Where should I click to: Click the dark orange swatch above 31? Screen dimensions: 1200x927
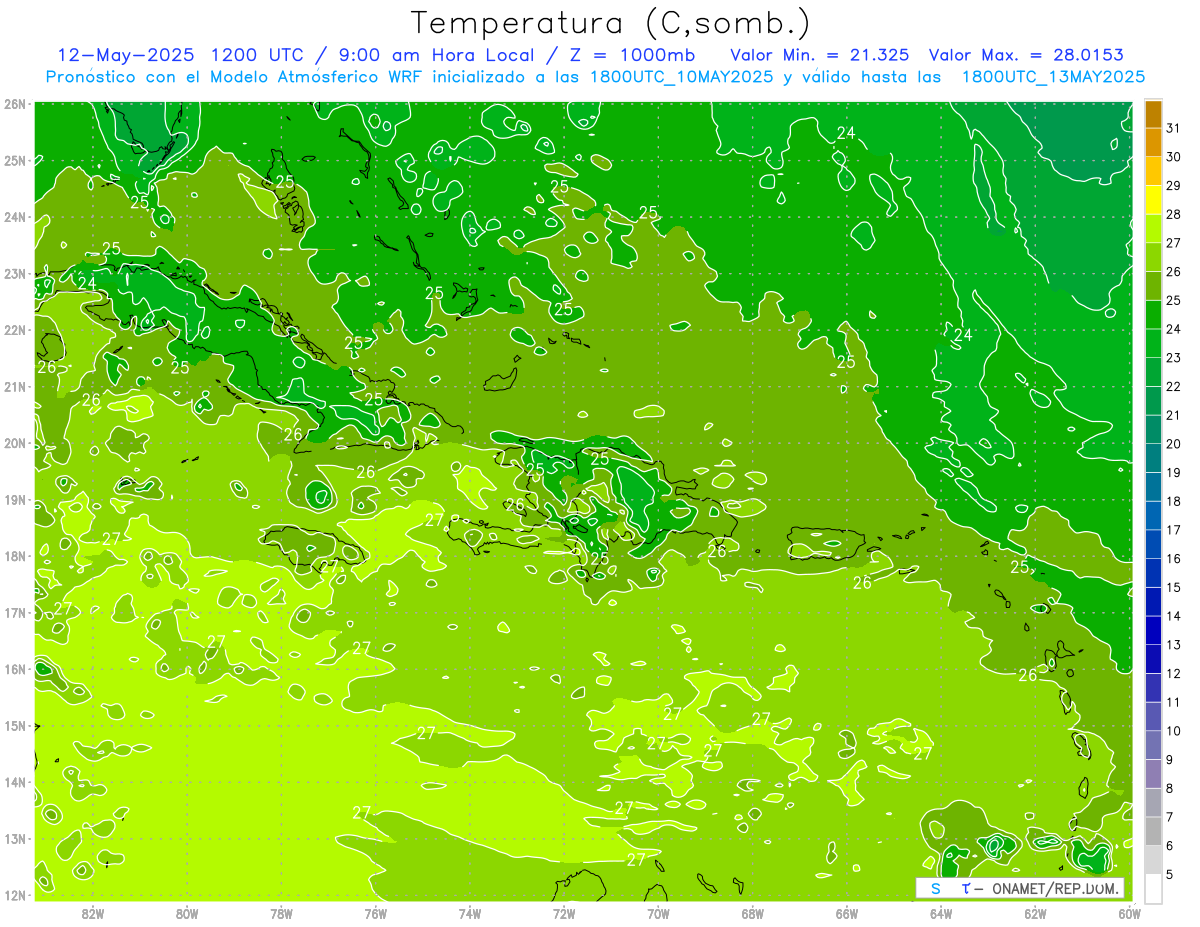[x=1153, y=114]
